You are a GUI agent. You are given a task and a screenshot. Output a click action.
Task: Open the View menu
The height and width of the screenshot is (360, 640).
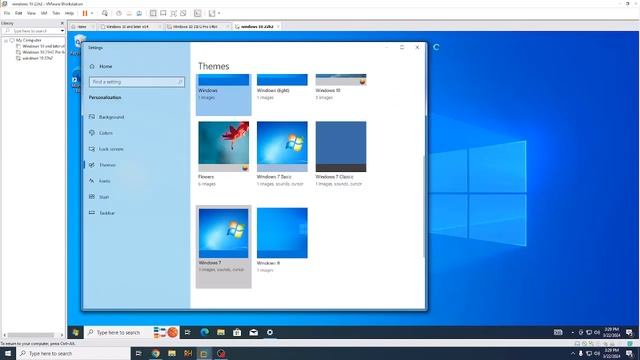pyautogui.click(x=31, y=13)
